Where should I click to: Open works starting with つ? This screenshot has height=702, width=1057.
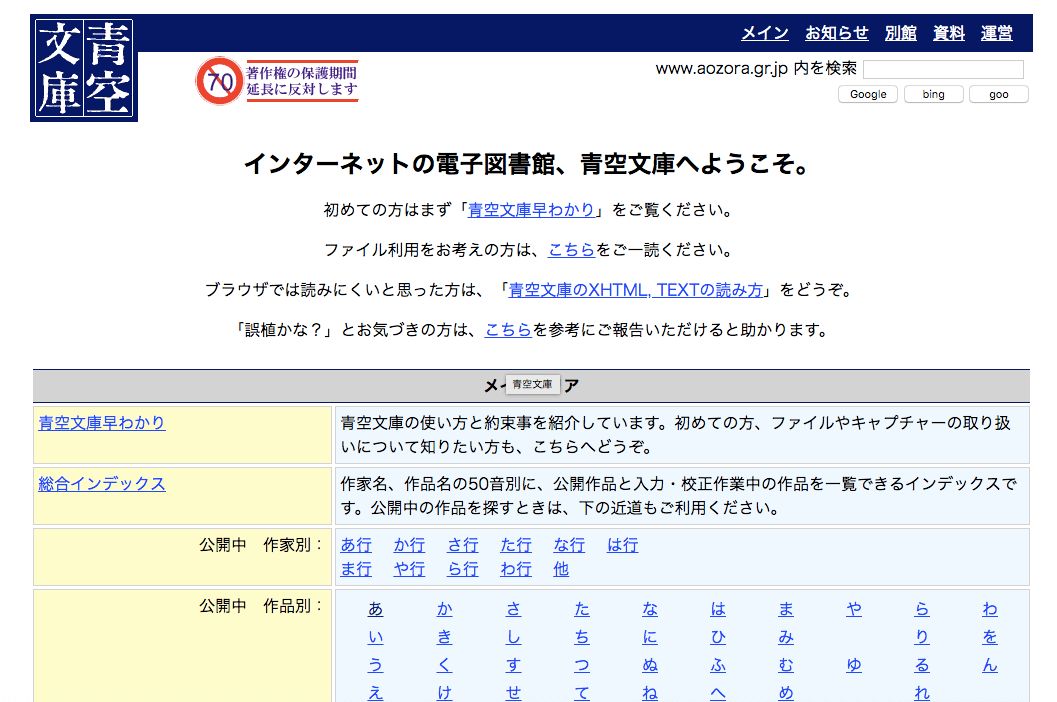click(582, 666)
